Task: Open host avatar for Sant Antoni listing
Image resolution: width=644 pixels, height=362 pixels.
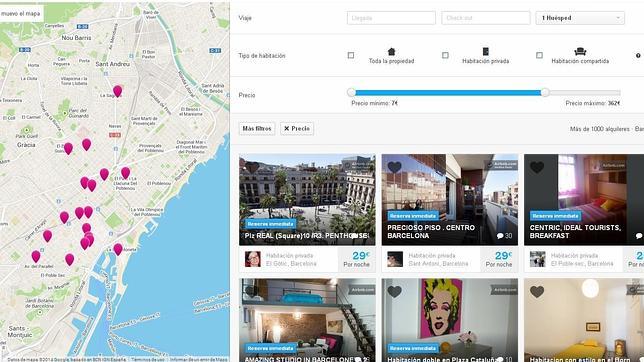Action: pyautogui.click(x=395, y=259)
